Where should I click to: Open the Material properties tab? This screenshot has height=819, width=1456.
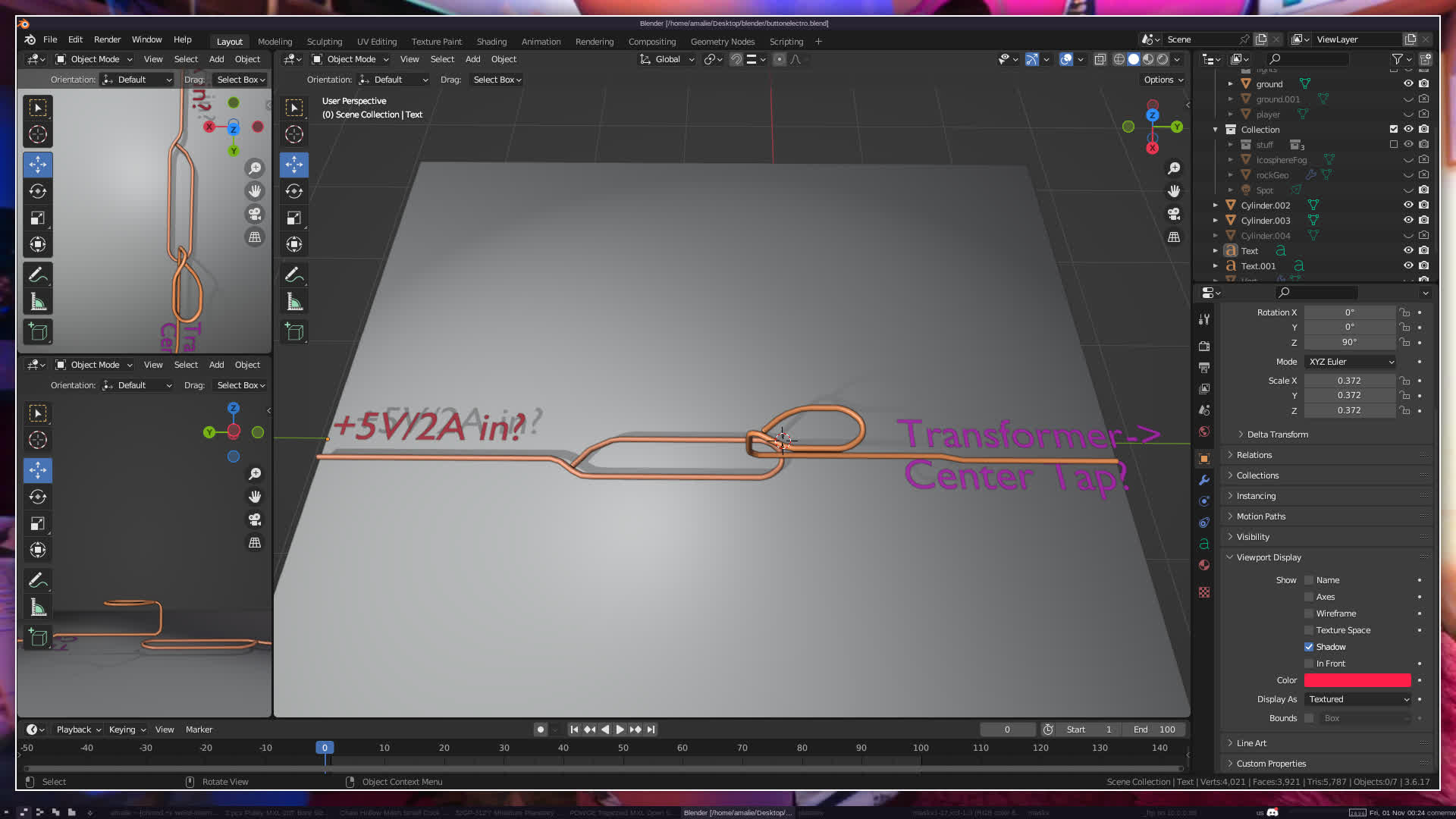point(1204,565)
